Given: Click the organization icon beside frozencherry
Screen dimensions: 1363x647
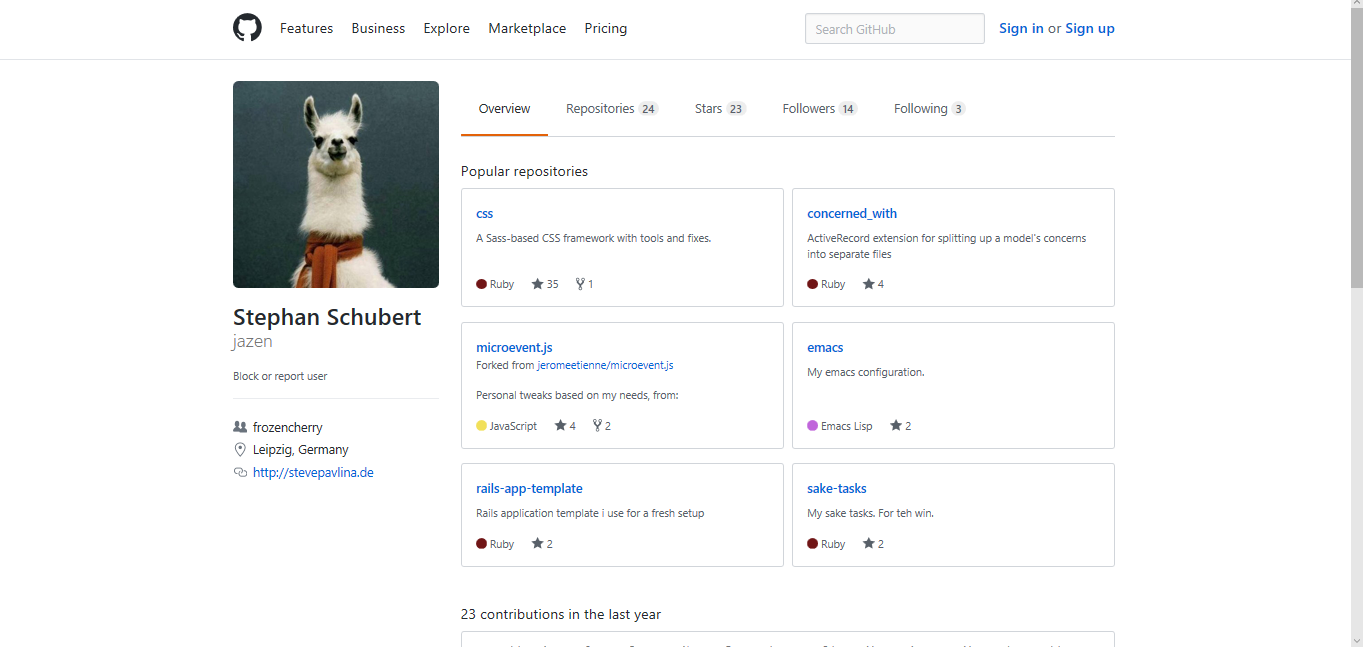Looking at the screenshot, I should pos(240,427).
